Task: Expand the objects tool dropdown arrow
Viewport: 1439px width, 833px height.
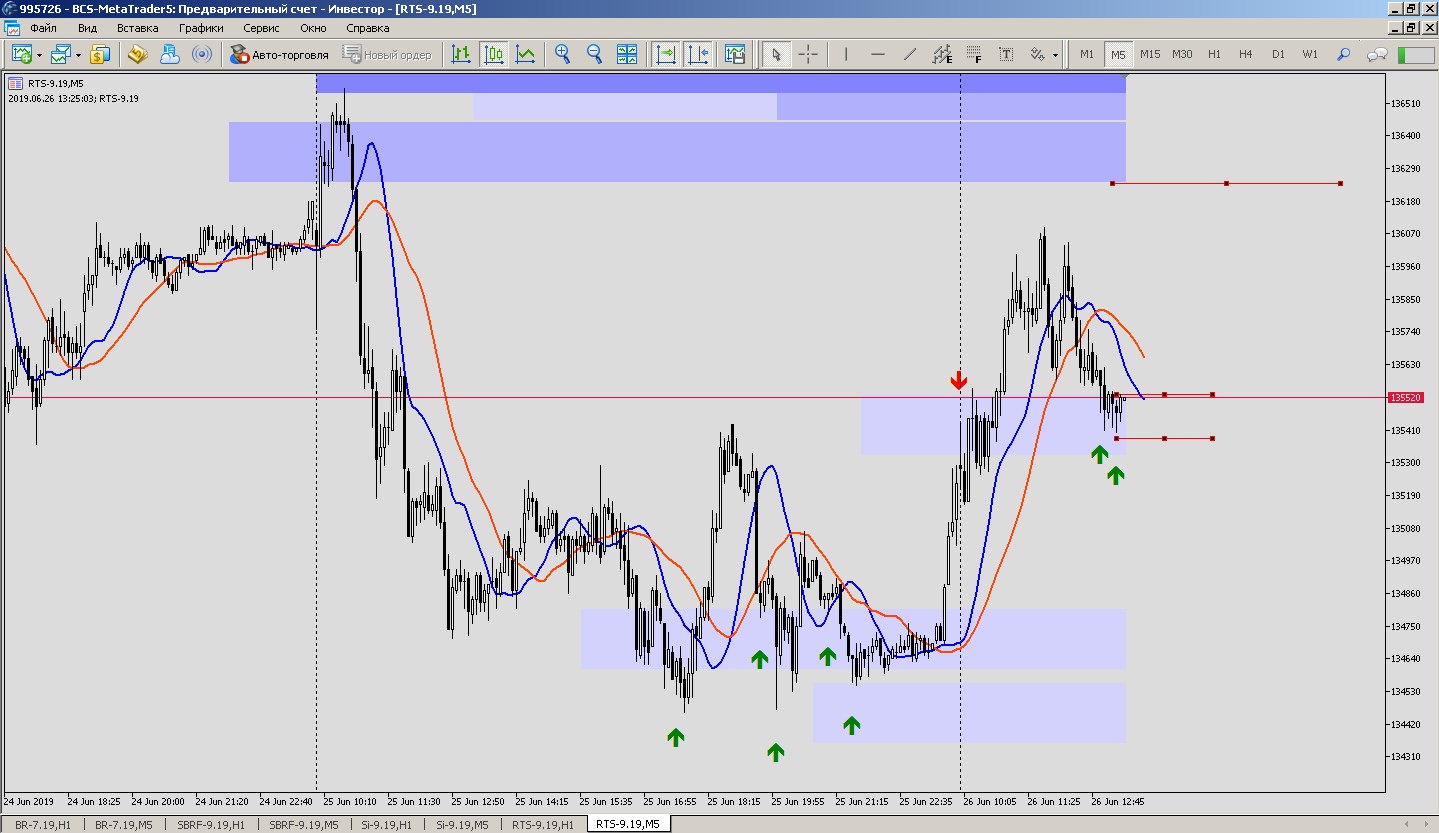Action: tap(1056, 55)
